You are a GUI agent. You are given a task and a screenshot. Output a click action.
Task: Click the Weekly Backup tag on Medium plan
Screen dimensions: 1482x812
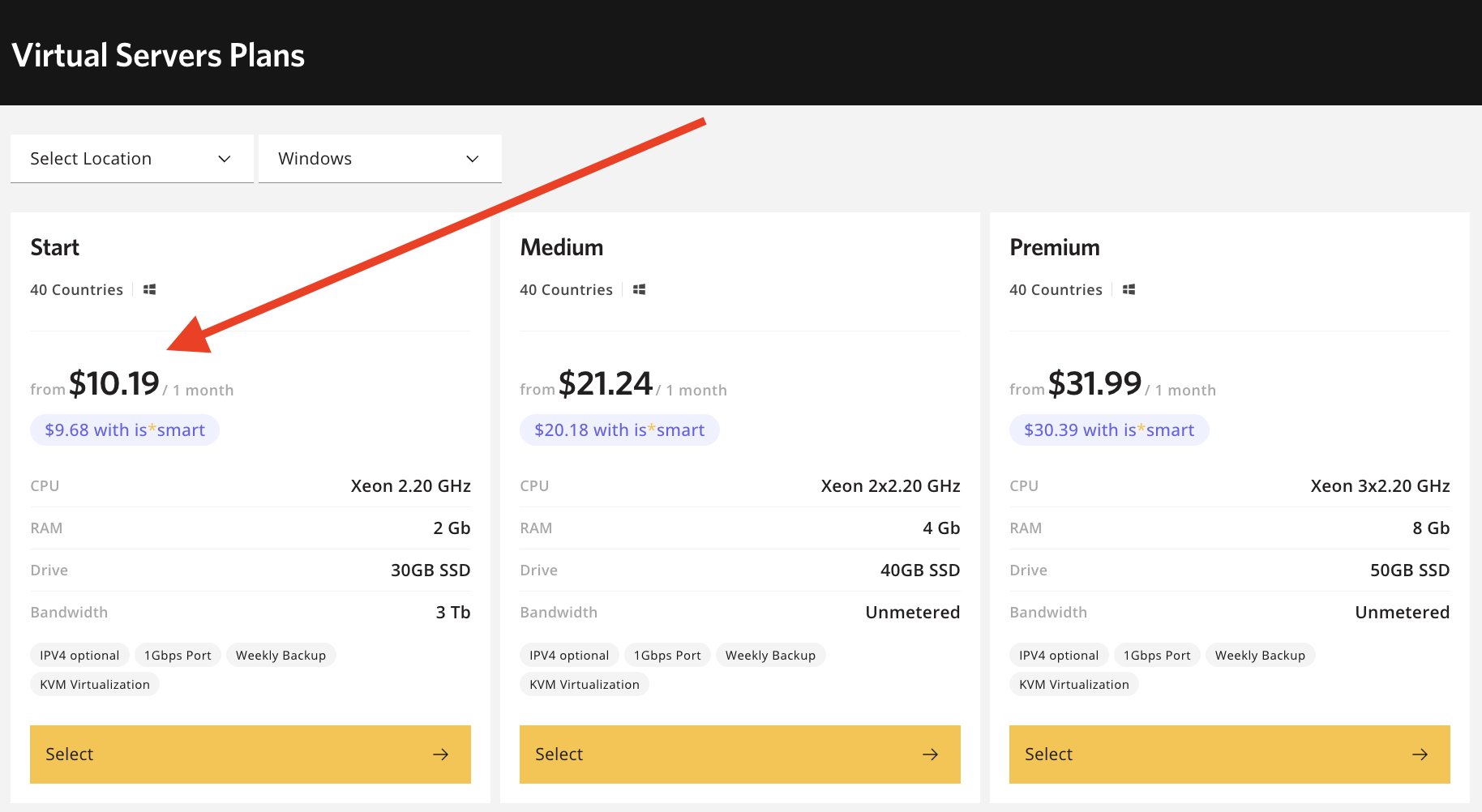tap(769, 655)
